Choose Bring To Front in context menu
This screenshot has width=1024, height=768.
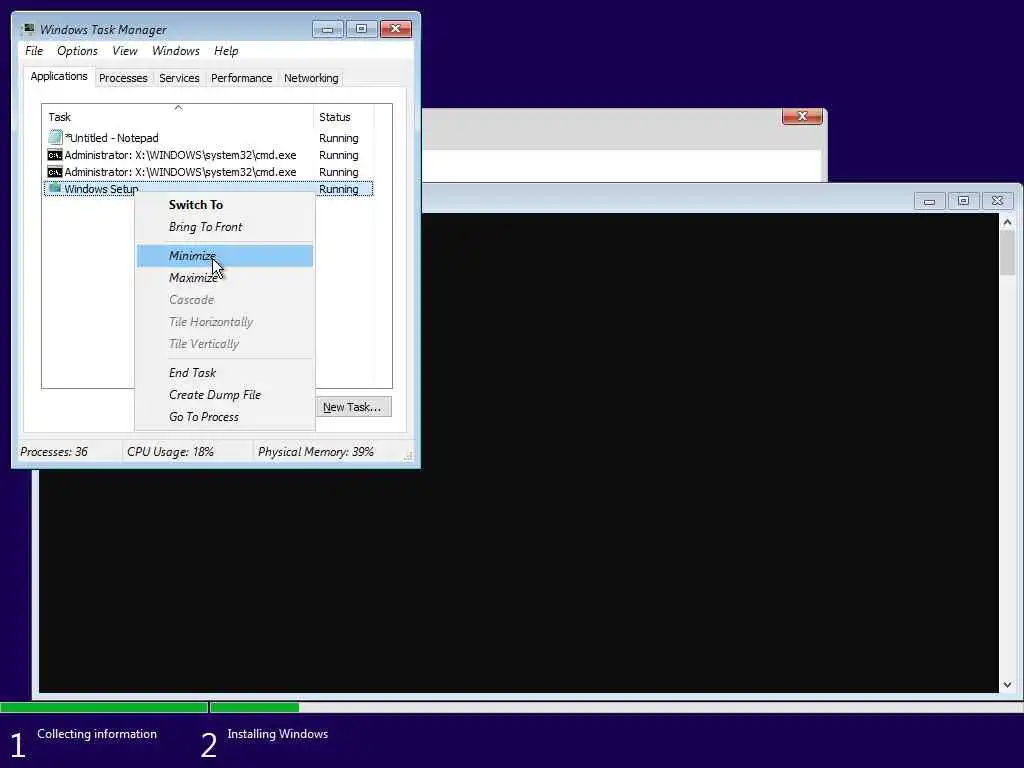pyautogui.click(x=225, y=227)
